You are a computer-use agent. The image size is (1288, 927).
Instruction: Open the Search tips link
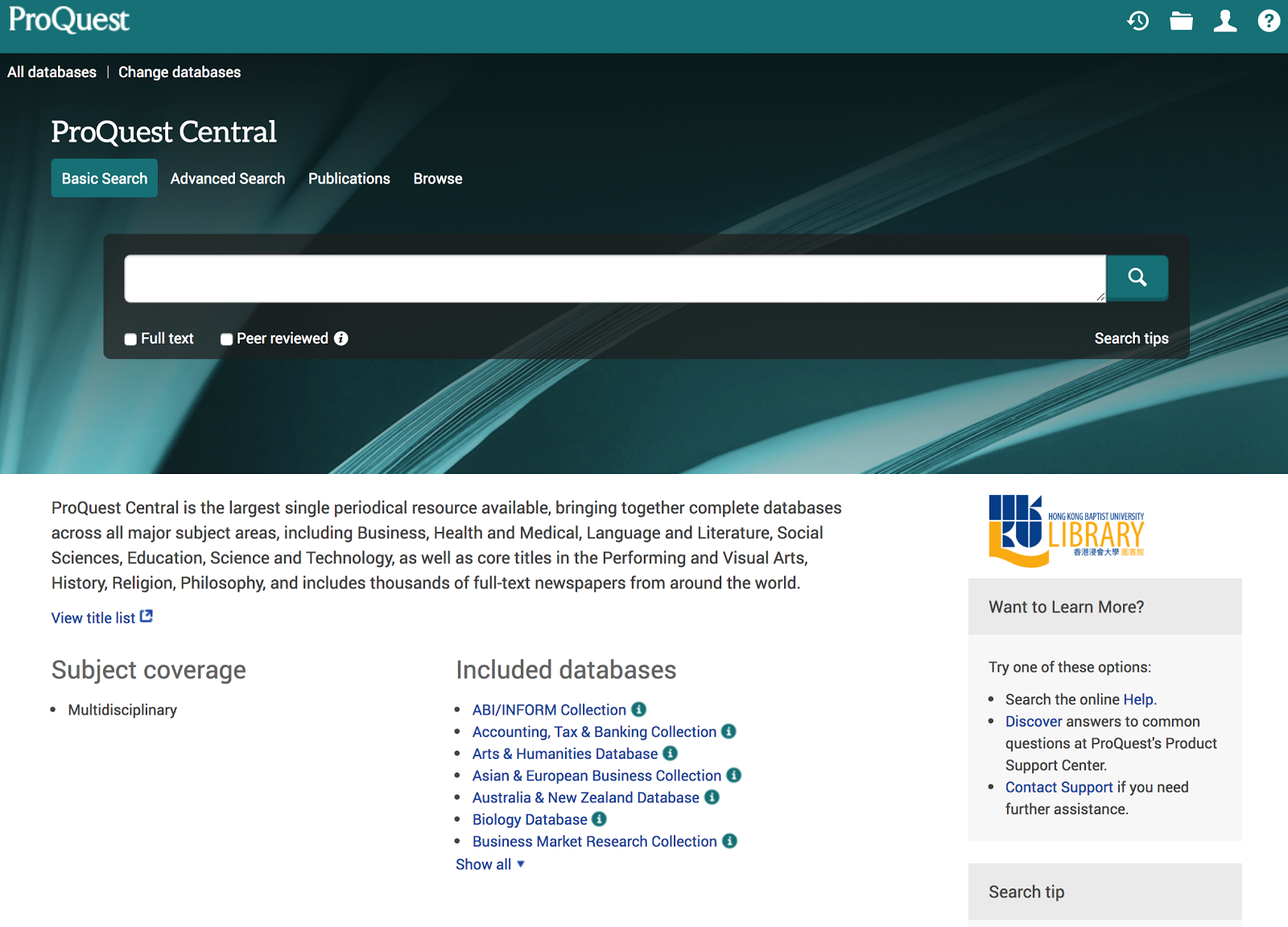click(x=1131, y=339)
